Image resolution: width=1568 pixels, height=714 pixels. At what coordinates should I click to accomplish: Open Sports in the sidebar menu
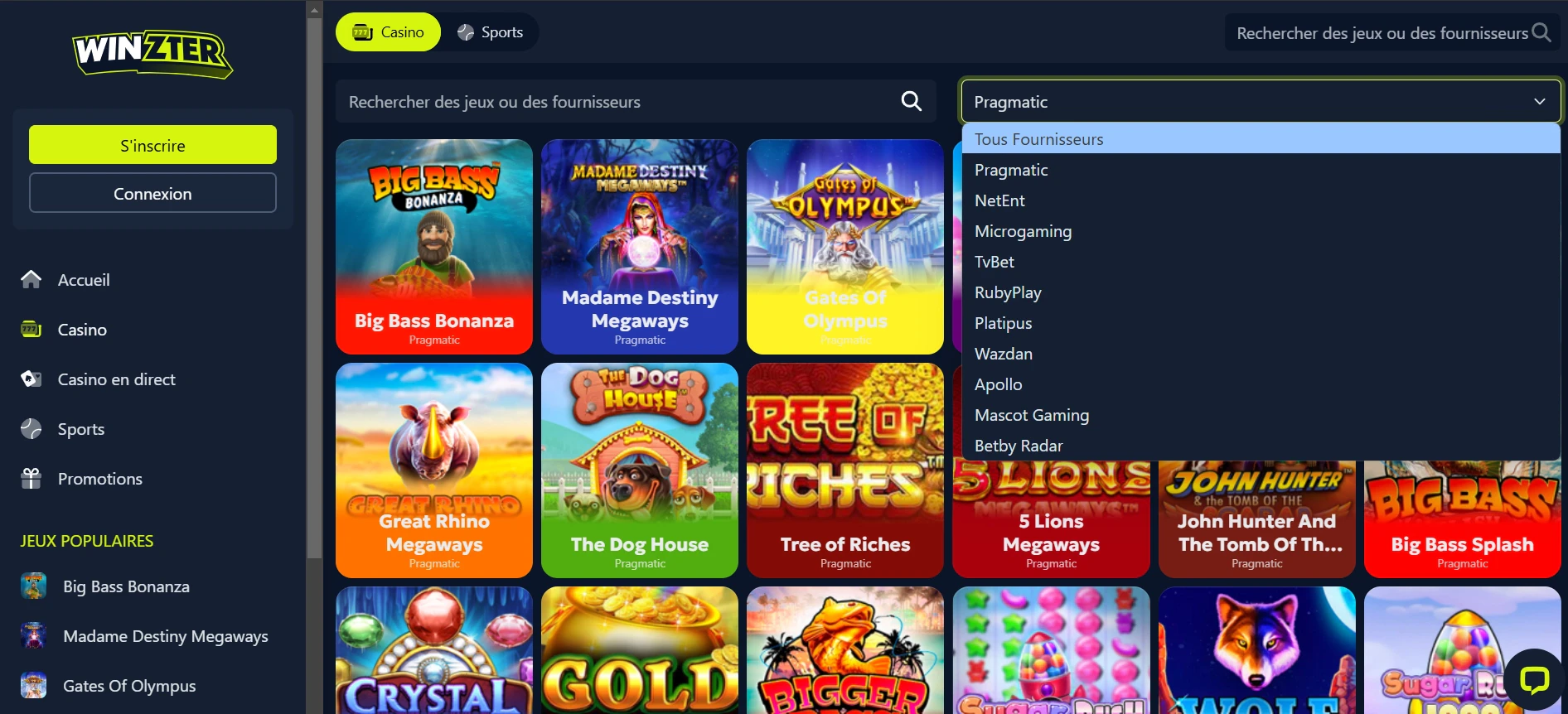tap(81, 429)
